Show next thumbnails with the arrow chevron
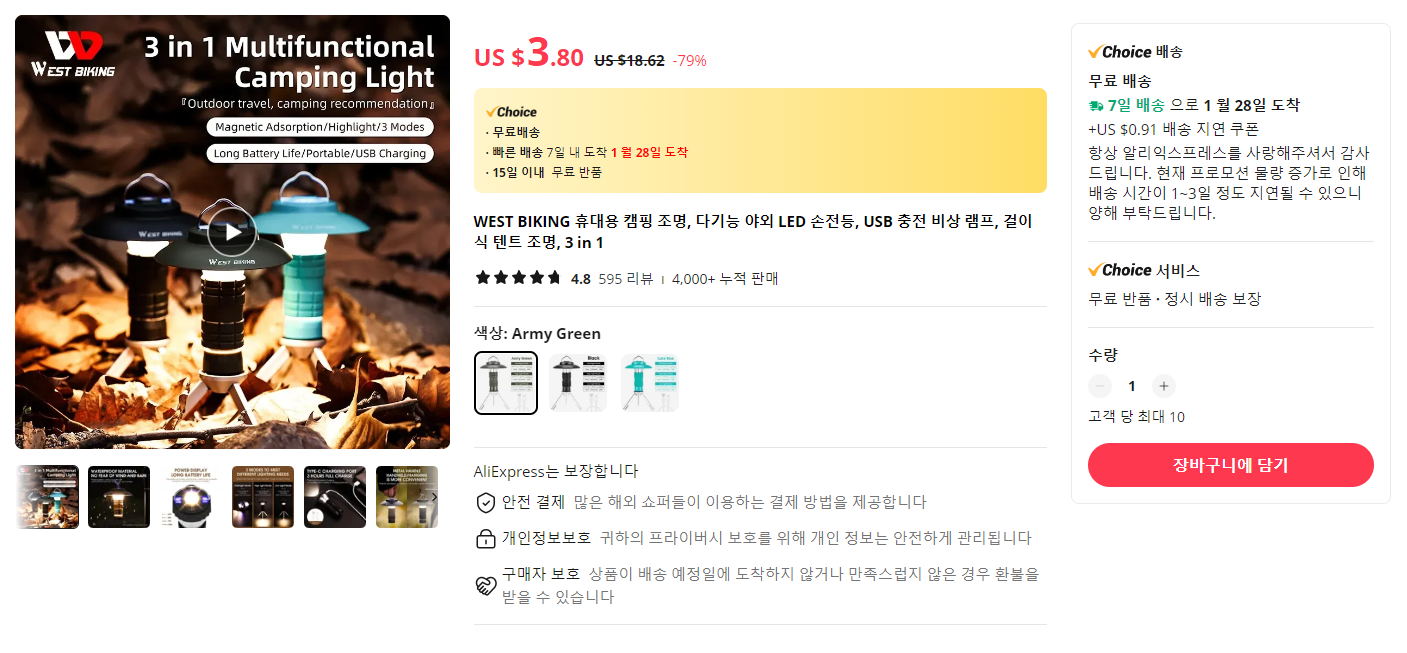 pos(433,497)
